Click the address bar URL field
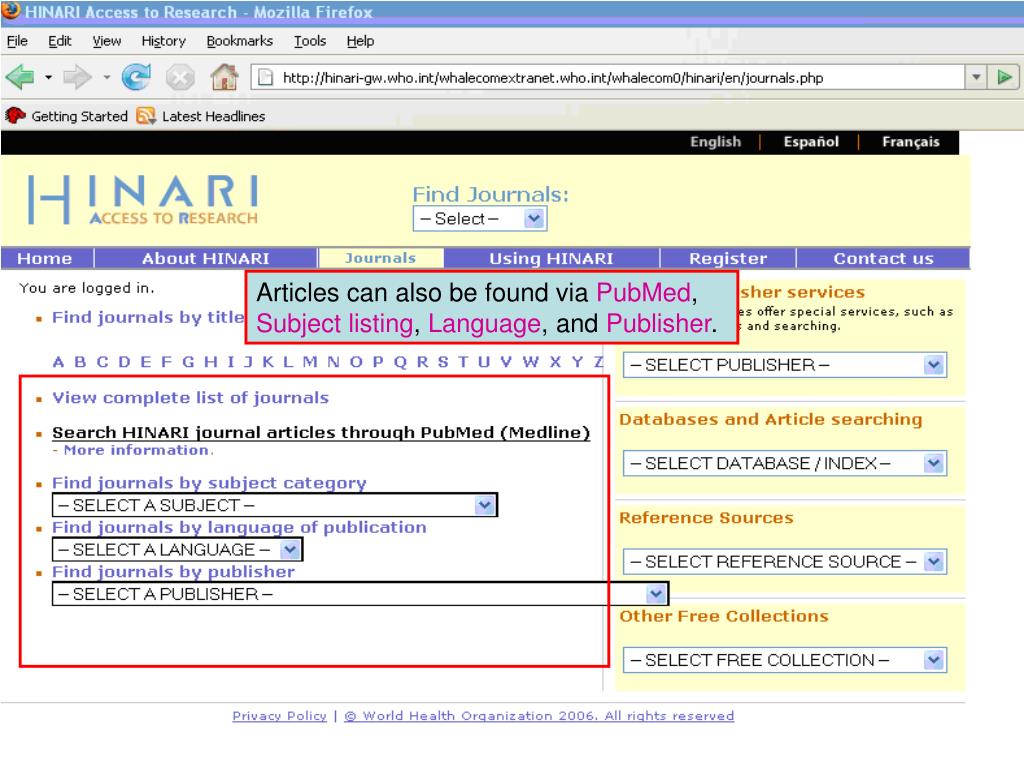The height and width of the screenshot is (768, 1024). click(607, 78)
